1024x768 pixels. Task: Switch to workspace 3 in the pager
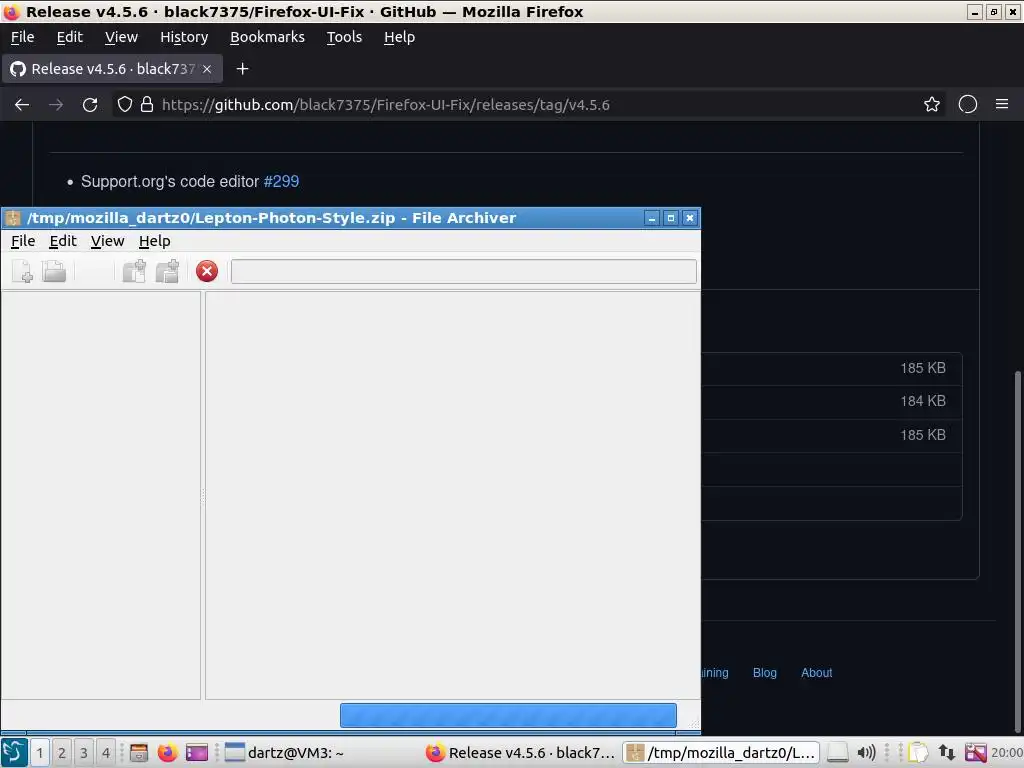click(x=84, y=753)
